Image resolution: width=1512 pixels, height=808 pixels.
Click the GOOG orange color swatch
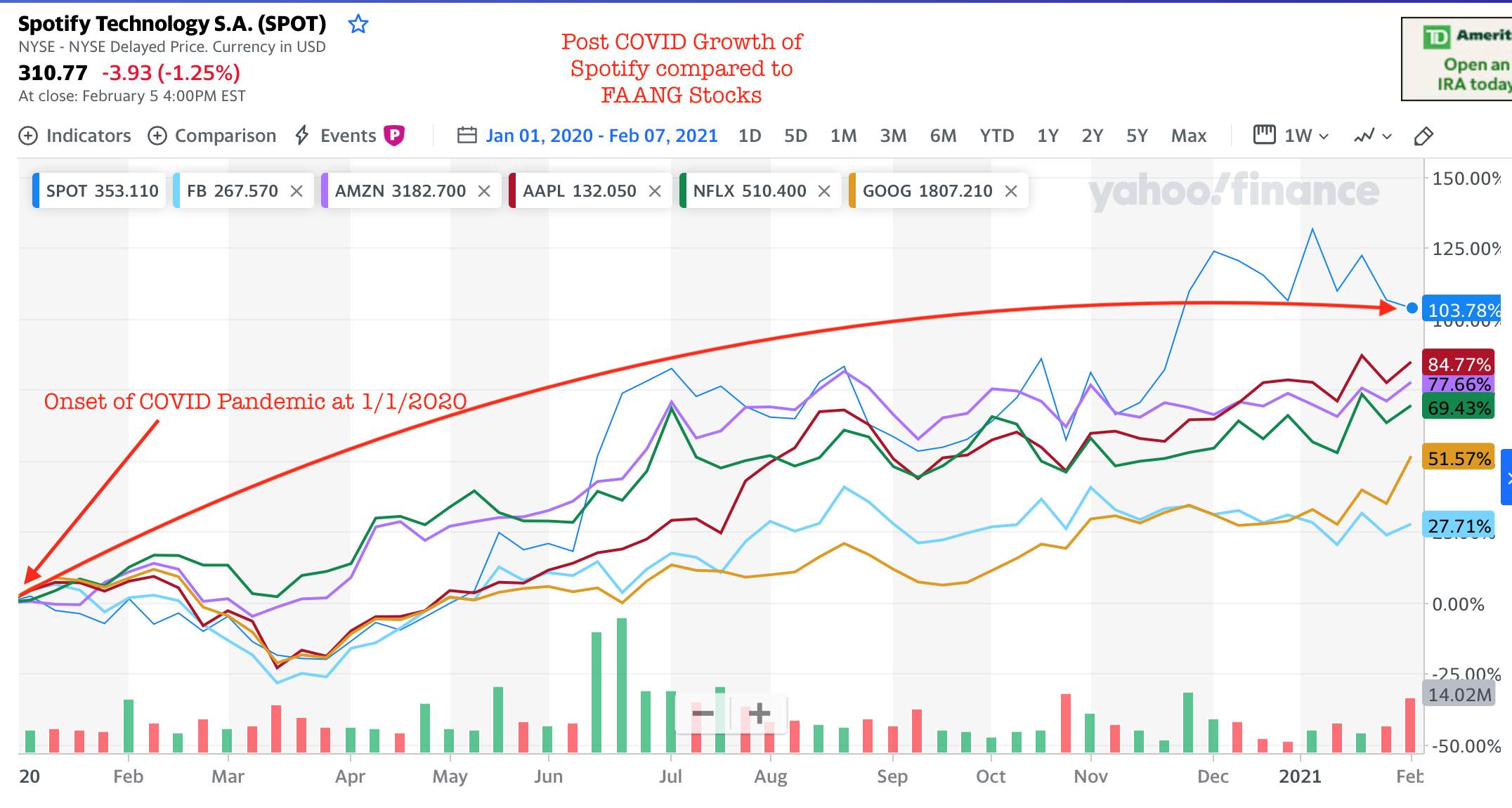click(x=852, y=191)
